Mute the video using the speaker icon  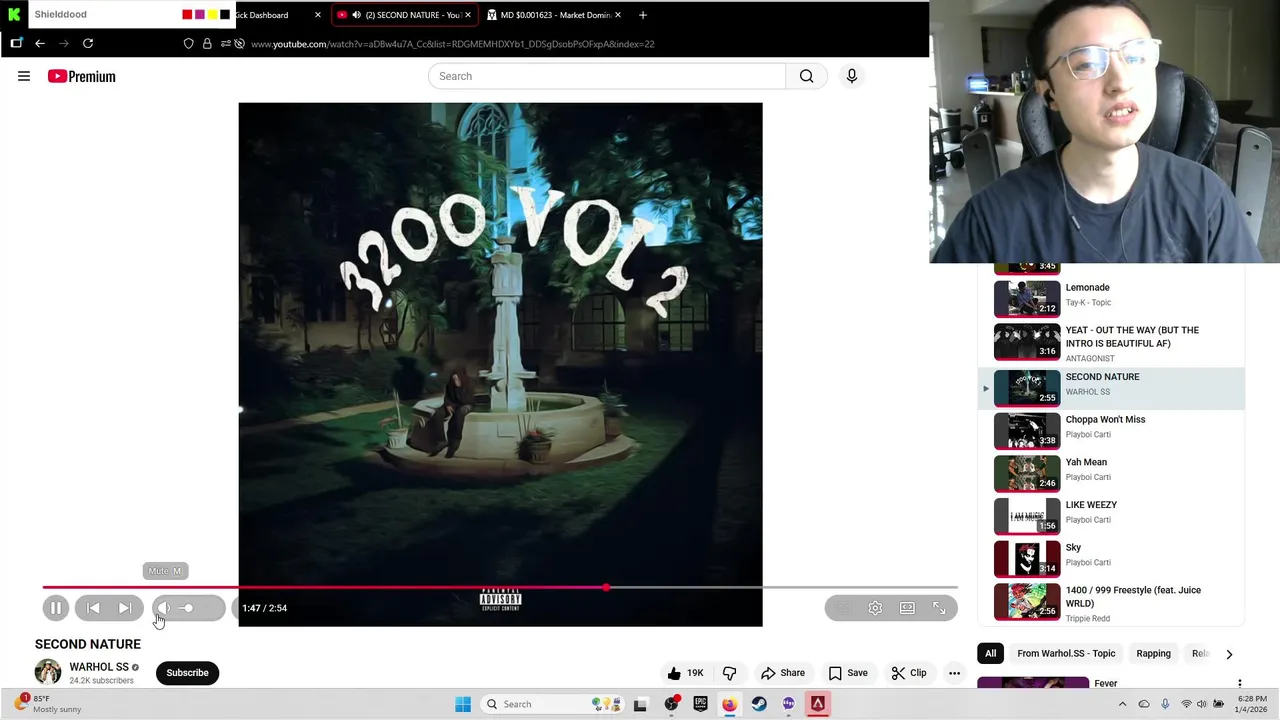pos(164,608)
